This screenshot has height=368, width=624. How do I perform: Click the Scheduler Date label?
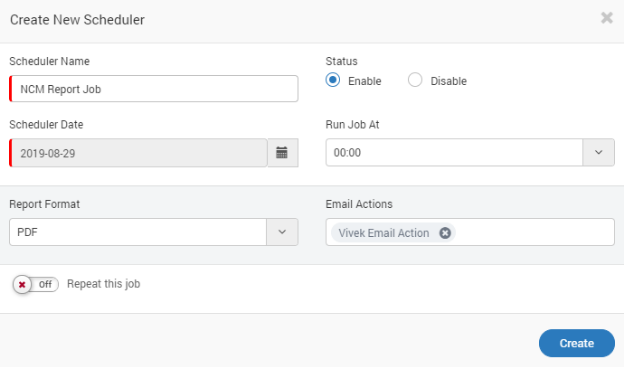46,125
